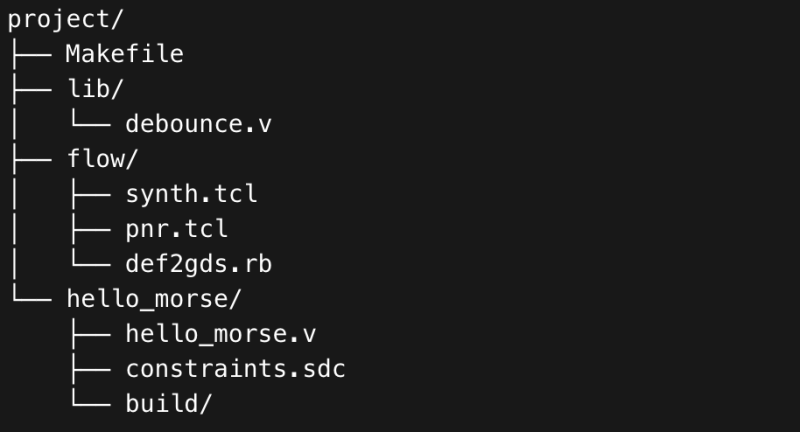Select the lib/ folder
This screenshot has width=800, height=432.
click(95, 89)
